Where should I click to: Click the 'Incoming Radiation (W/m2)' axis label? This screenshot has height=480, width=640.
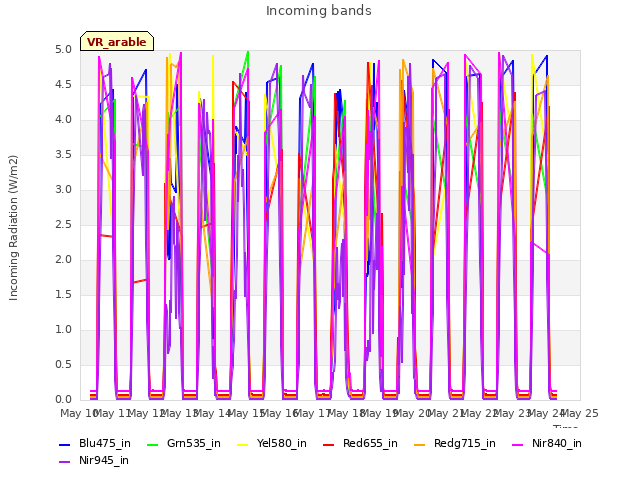13,228
